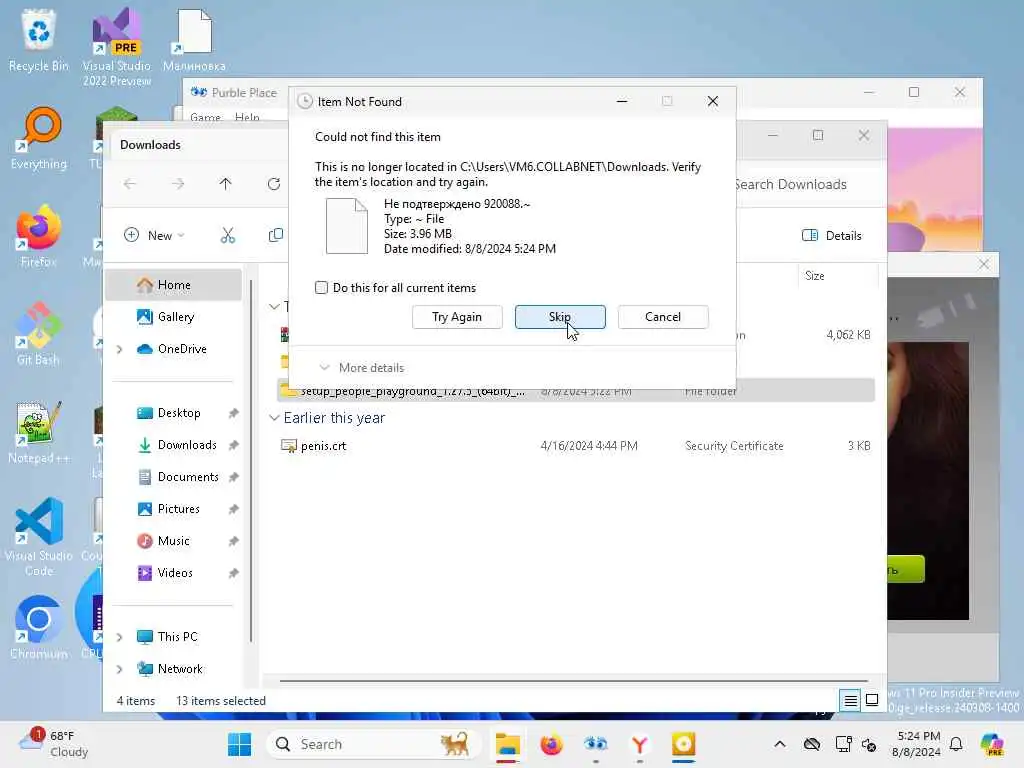Cancel the Item Not Found dialog
Screen dimensions: 1024x768
[x=663, y=317]
